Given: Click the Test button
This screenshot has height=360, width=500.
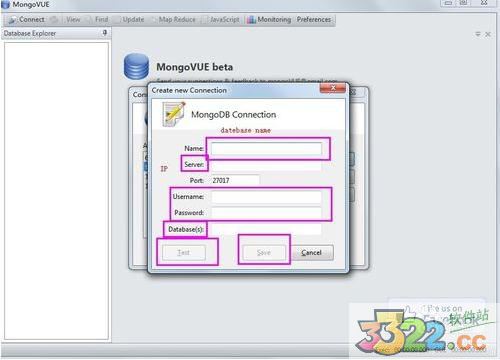Looking at the screenshot, I should pos(184,253).
